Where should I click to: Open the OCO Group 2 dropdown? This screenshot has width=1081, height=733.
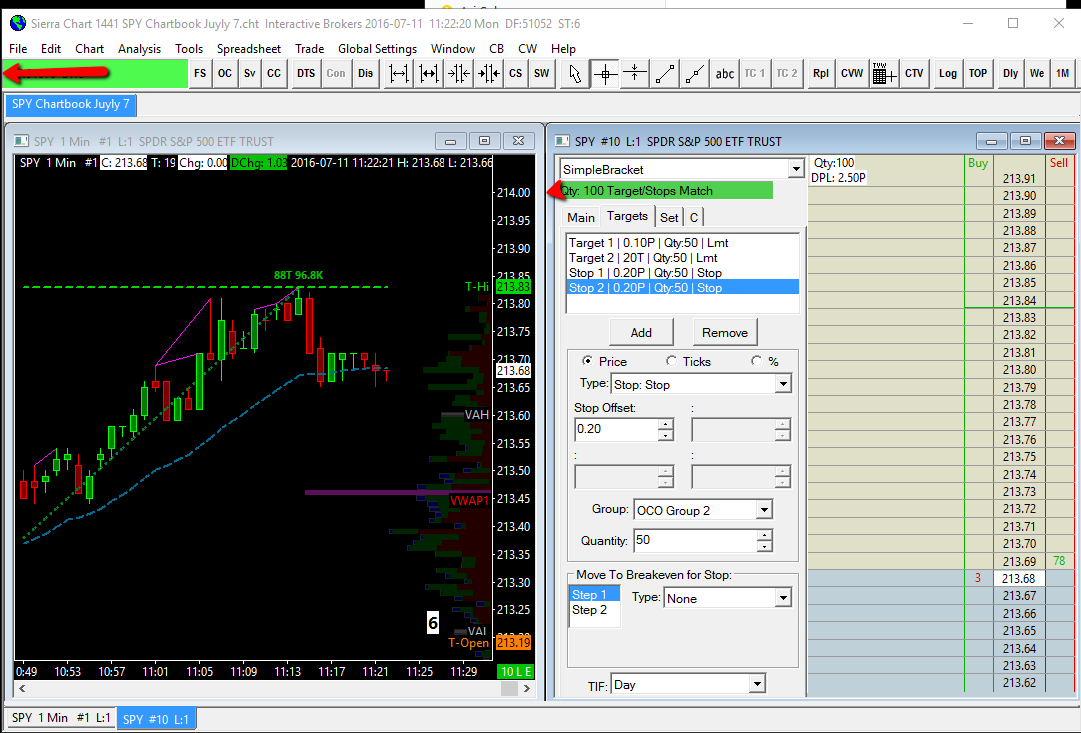[x=764, y=510]
